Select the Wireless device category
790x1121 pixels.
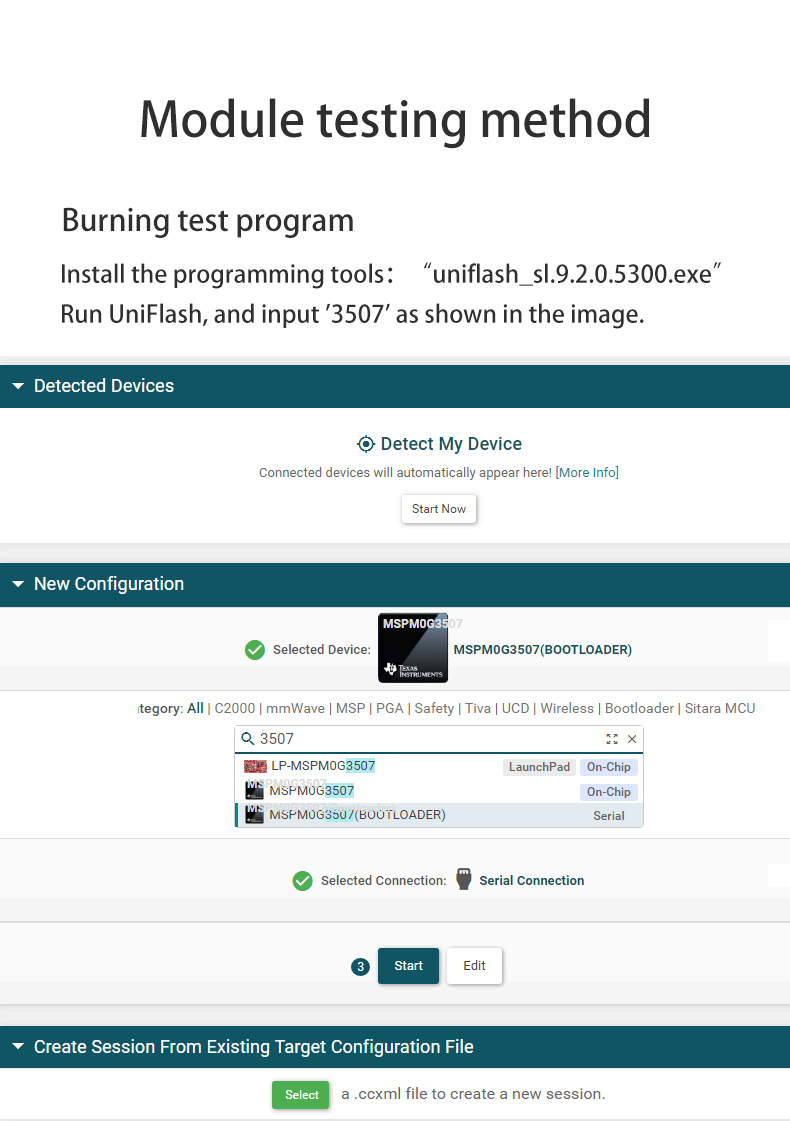click(567, 708)
